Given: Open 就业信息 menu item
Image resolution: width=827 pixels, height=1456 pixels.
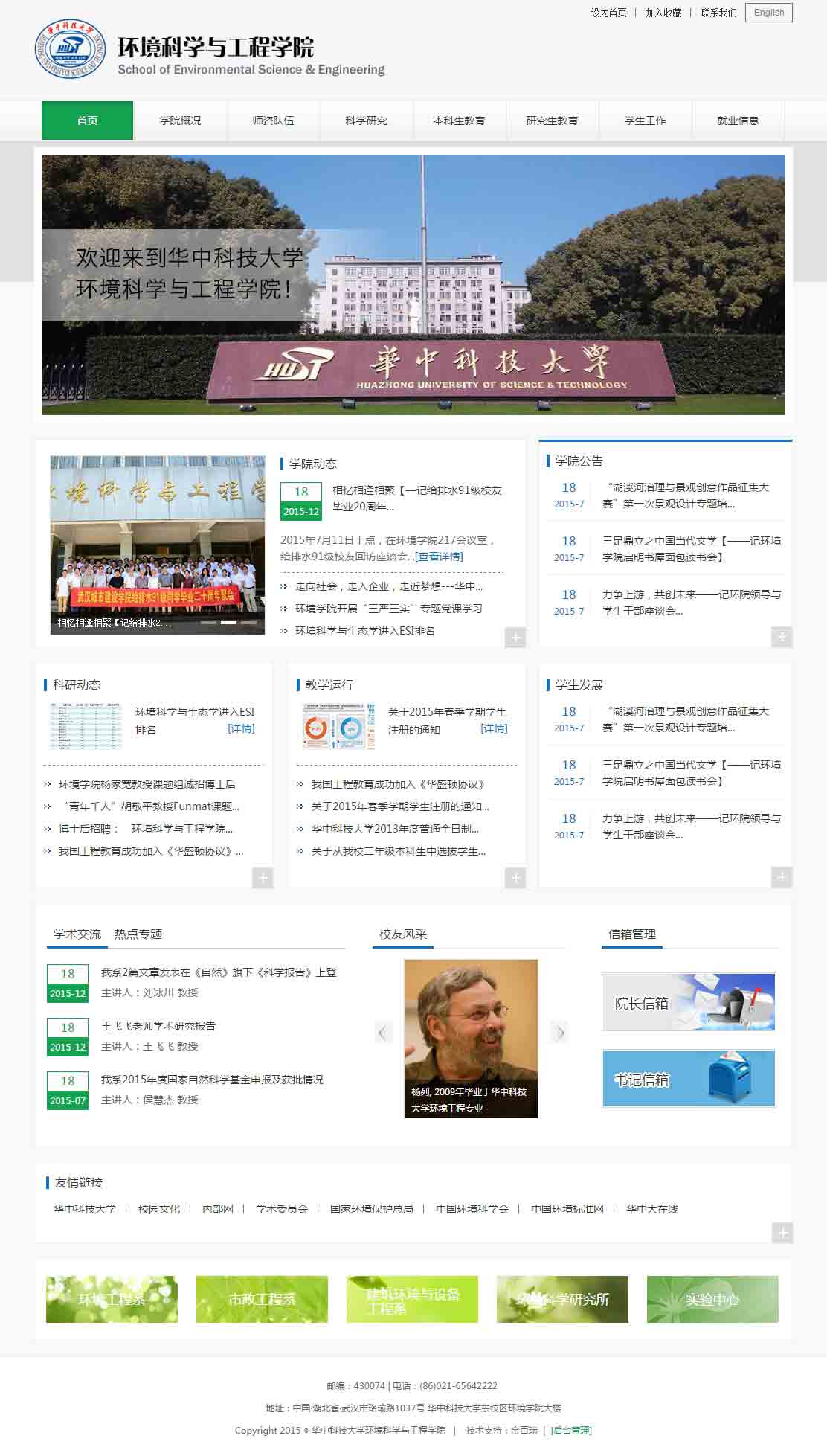Looking at the screenshot, I should (738, 121).
